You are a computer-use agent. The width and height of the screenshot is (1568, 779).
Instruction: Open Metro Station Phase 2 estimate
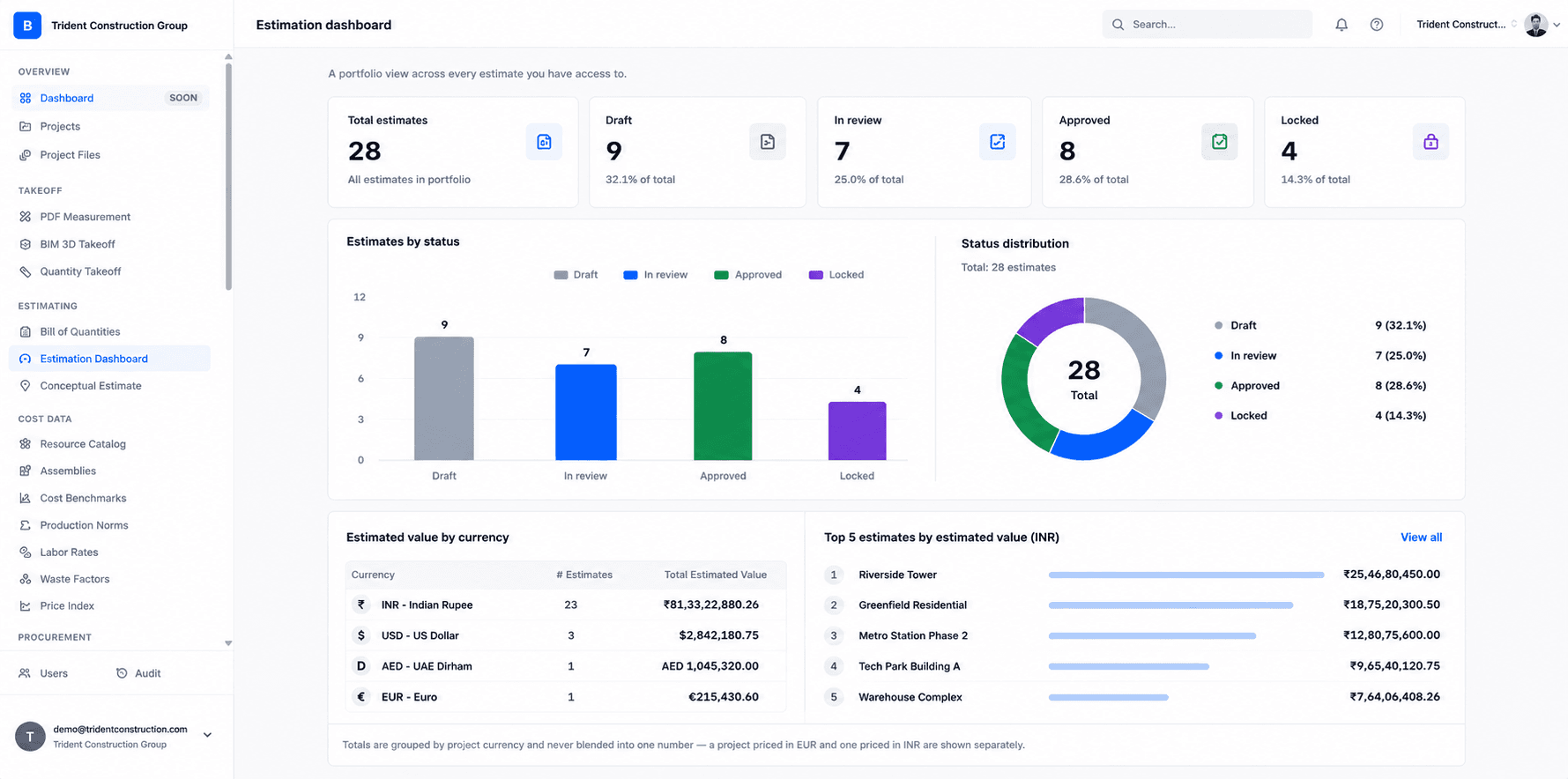(1133, 635)
